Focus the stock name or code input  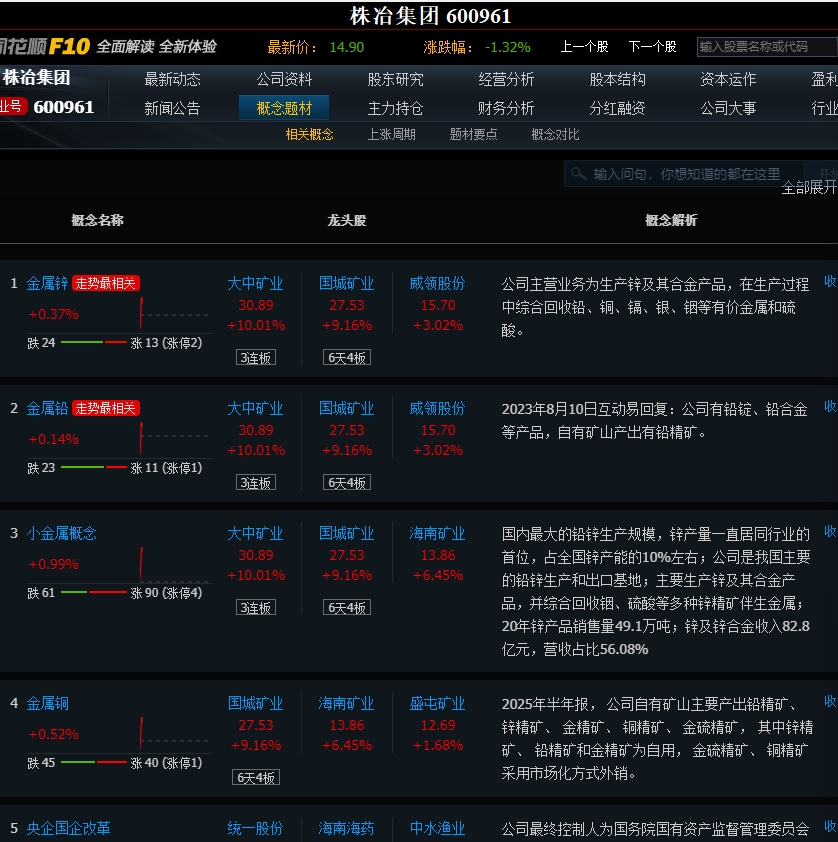point(767,47)
